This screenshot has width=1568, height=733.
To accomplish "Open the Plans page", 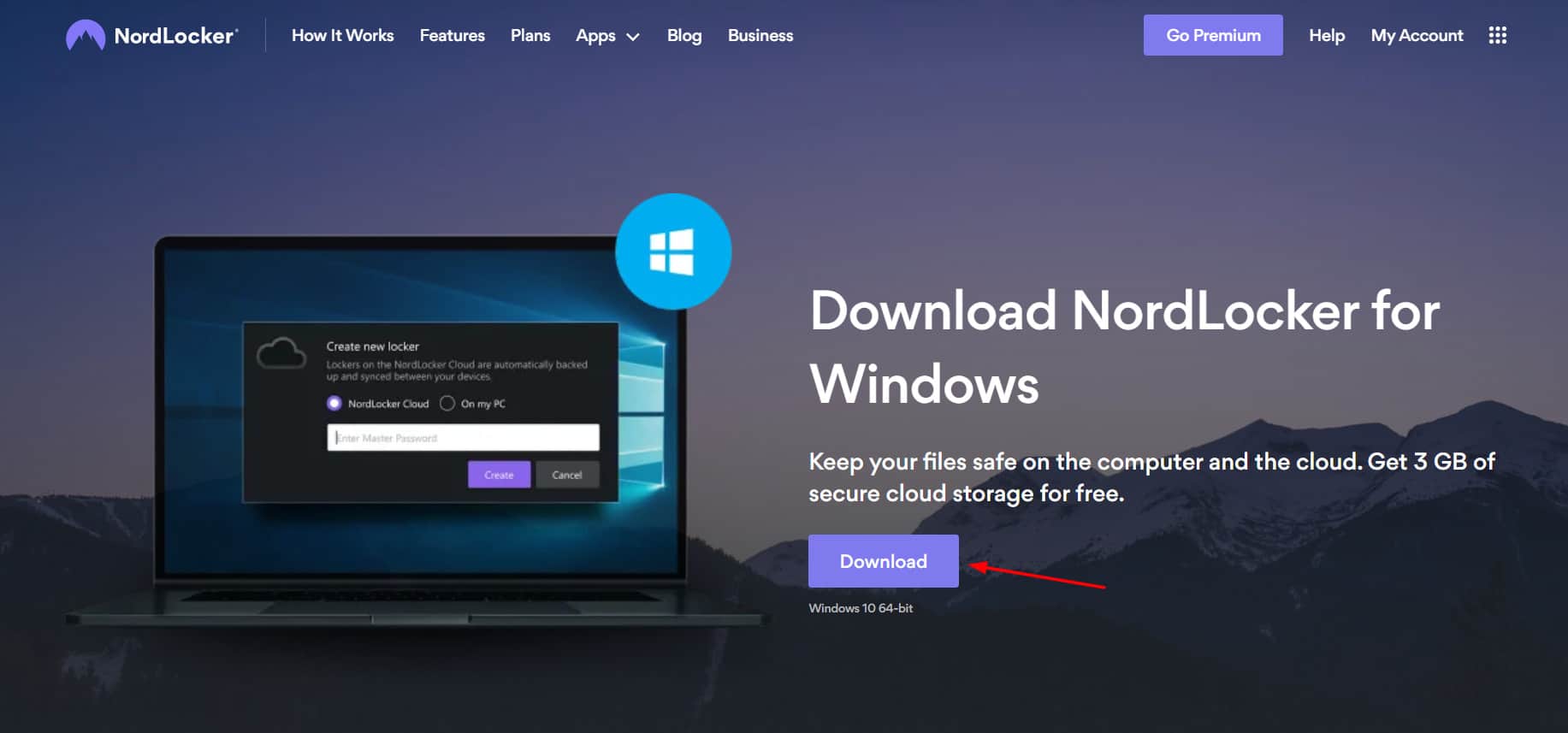I will click(x=530, y=35).
